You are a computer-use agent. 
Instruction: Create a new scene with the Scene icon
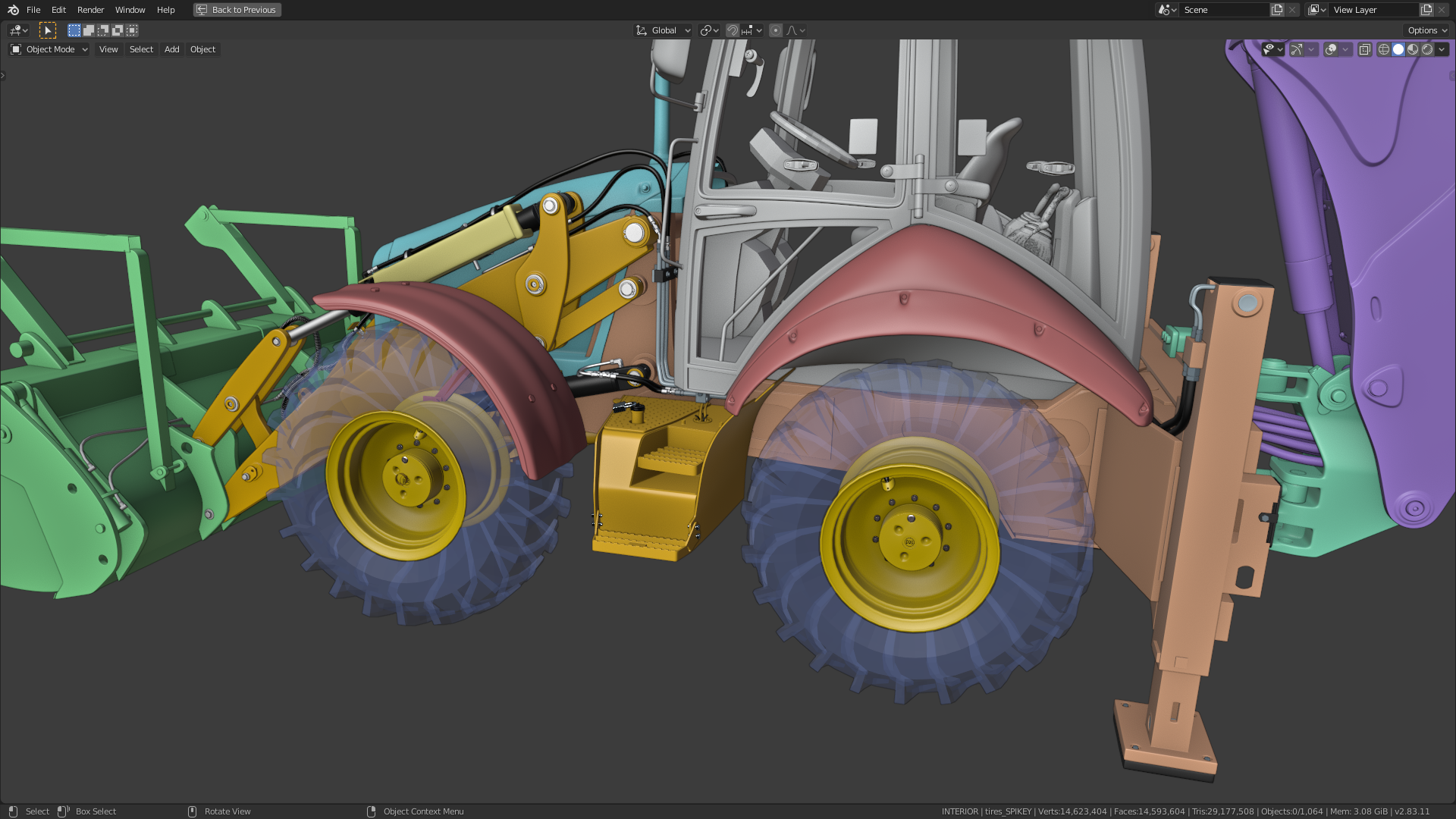tap(1277, 10)
